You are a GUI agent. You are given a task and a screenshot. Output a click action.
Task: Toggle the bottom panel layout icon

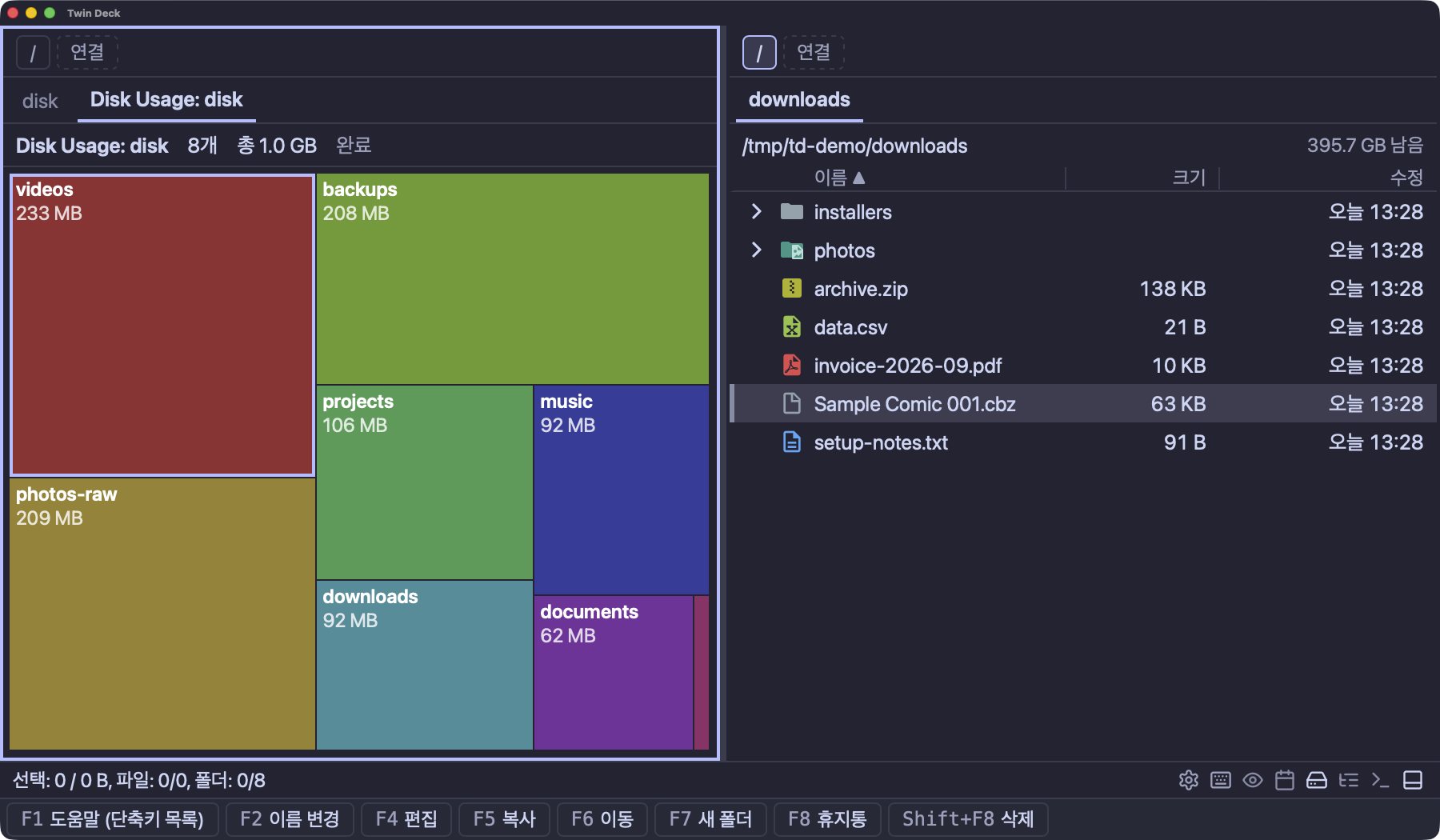[1413, 780]
